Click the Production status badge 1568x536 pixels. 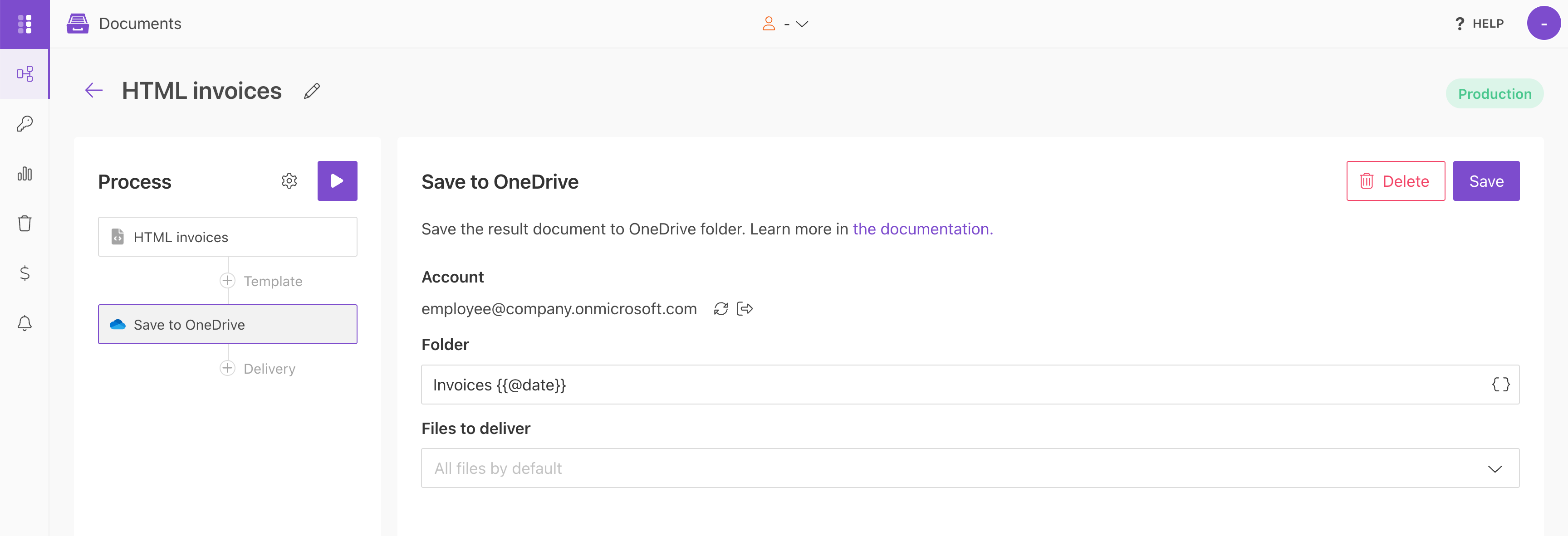tap(1494, 94)
